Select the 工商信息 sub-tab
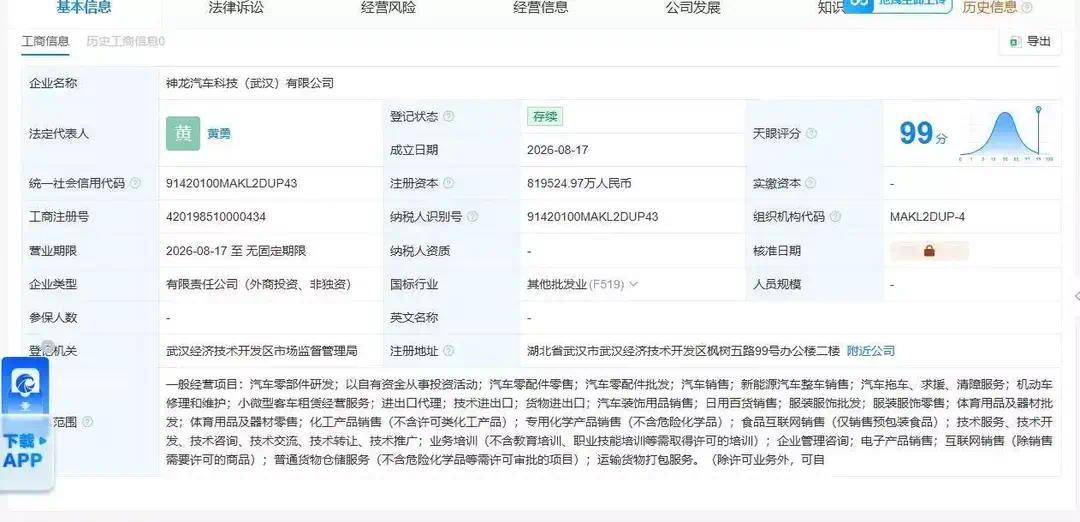1080x522 pixels. coord(45,41)
